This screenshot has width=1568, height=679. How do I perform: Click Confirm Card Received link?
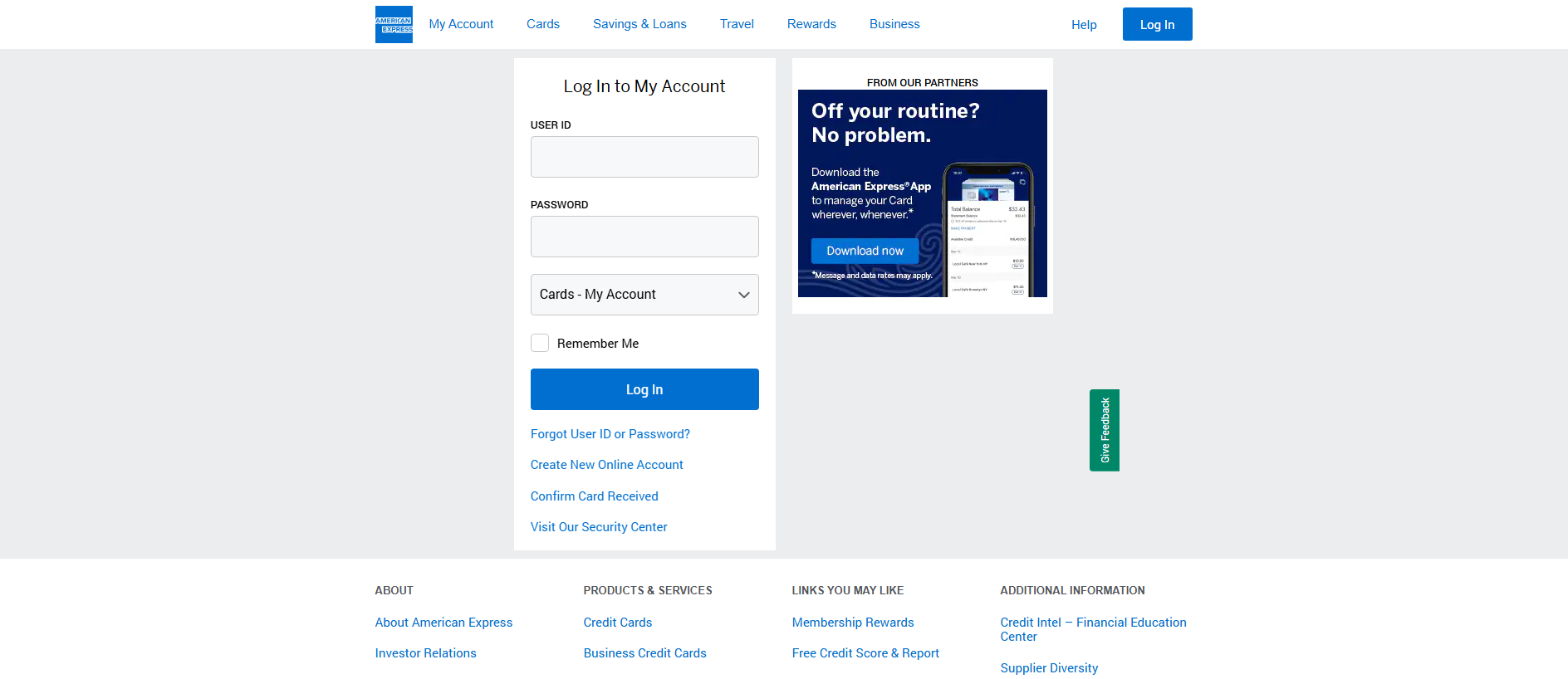tap(595, 496)
